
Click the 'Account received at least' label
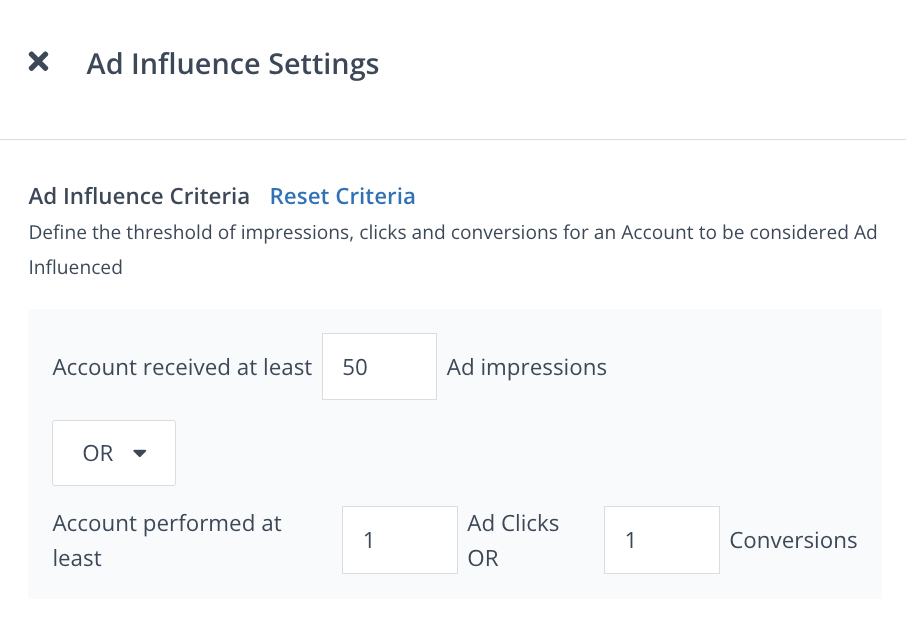(x=182, y=367)
